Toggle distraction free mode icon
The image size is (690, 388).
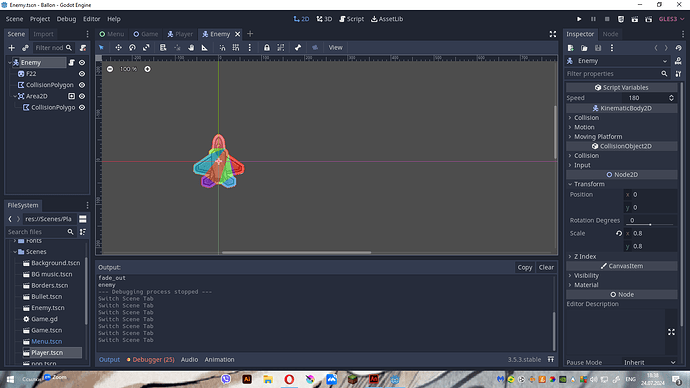[x=553, y=34]
